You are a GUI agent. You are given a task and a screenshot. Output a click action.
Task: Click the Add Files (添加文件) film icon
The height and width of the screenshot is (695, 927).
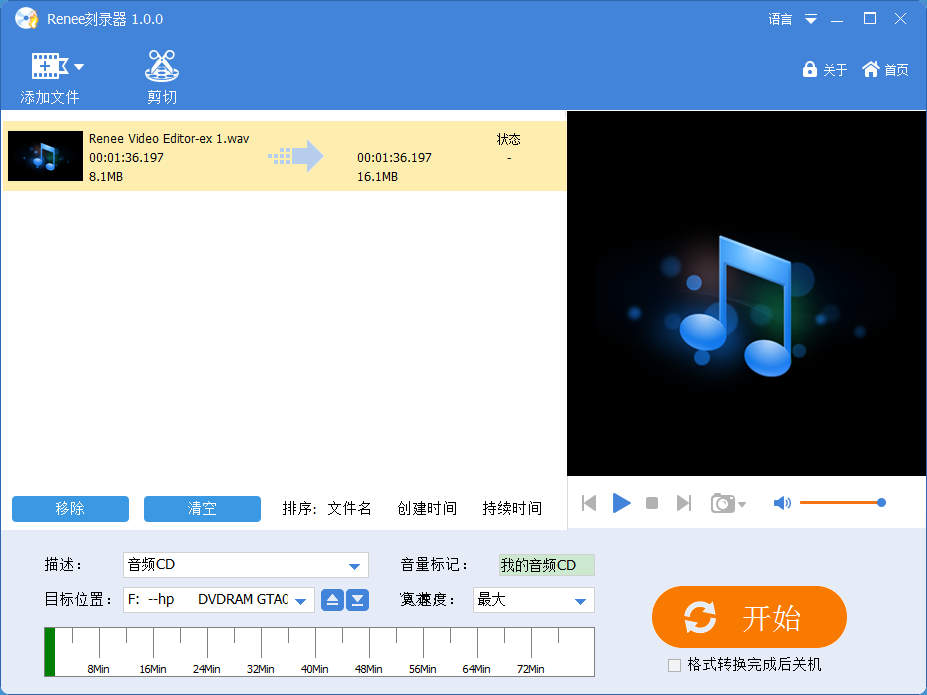tap(49, 66)
